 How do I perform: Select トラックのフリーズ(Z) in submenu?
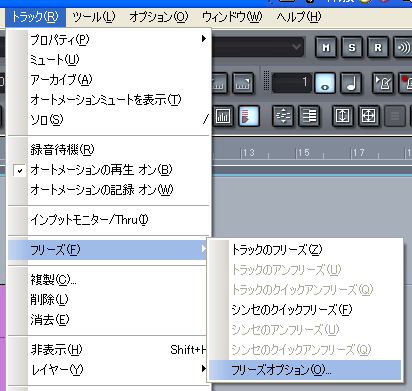click(305, 250)
